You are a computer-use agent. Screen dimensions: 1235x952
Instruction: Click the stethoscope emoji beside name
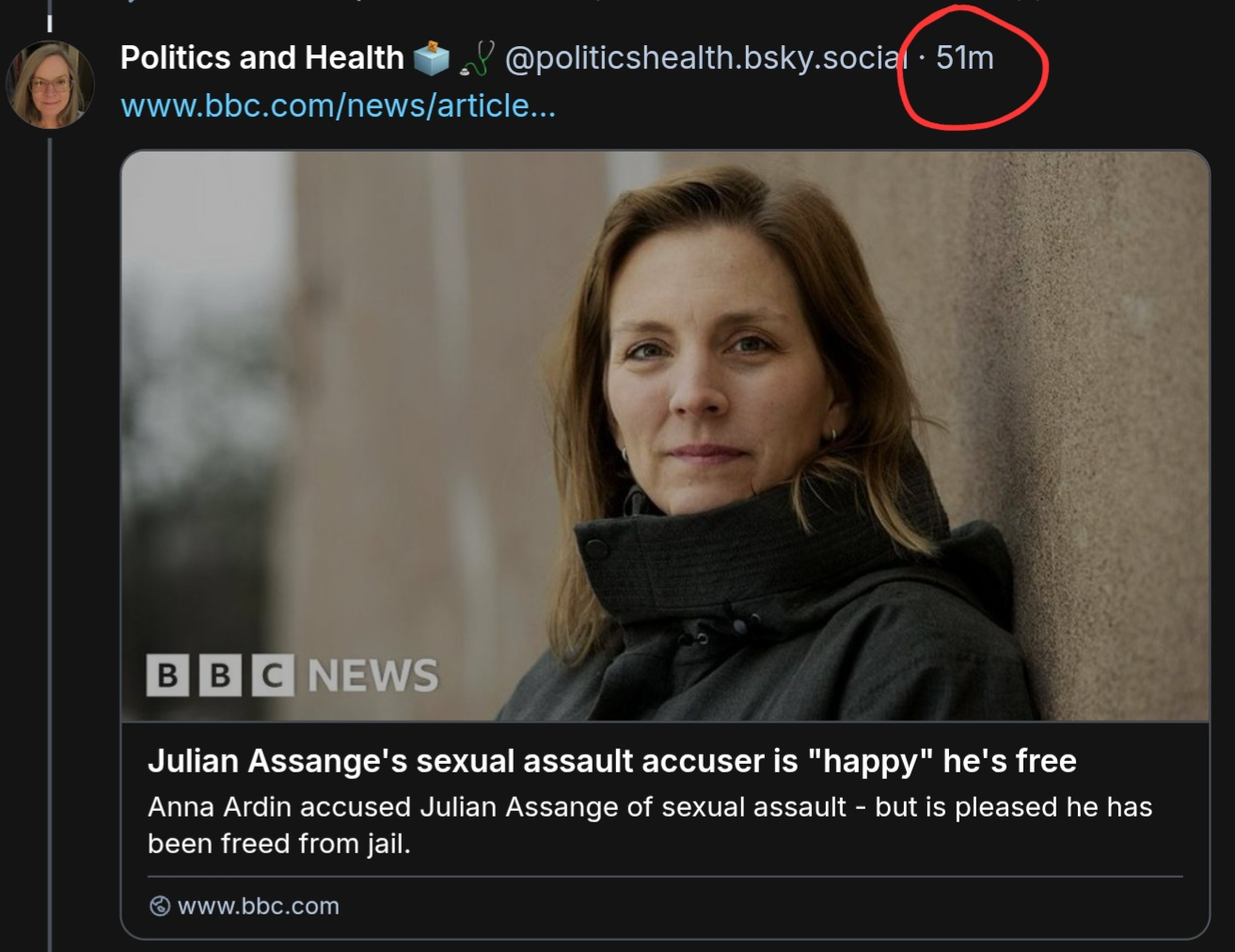[477, 59]
